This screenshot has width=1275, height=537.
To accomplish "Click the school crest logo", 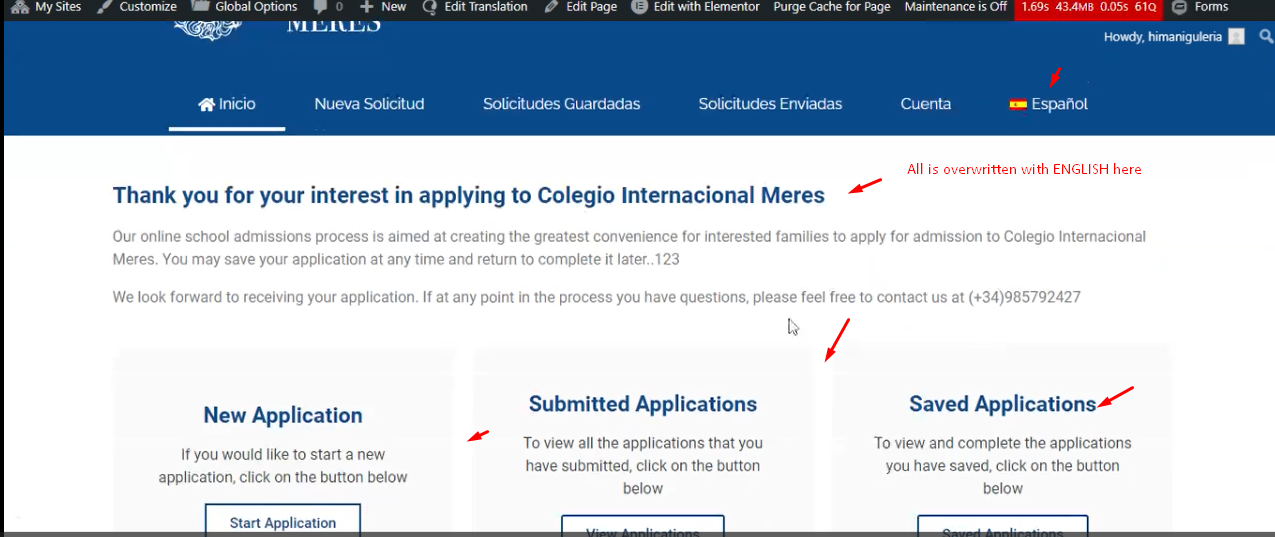I will click(209, 29).
